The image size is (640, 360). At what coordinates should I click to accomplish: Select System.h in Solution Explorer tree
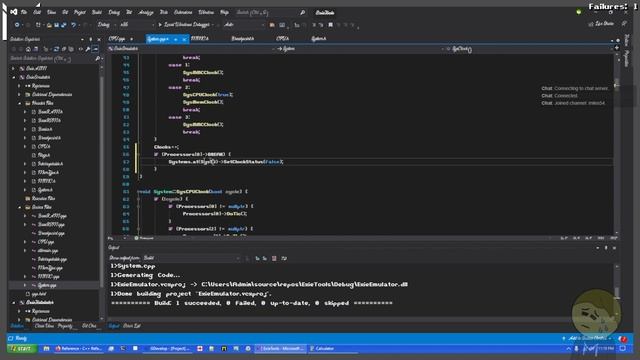45,190
